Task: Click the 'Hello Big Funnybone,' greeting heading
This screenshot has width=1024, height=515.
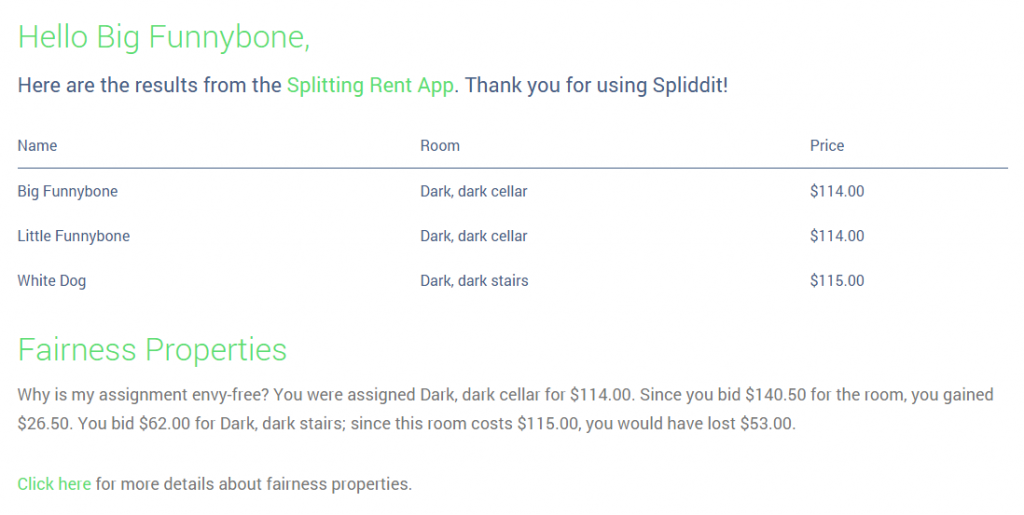Action: point(164,37)
